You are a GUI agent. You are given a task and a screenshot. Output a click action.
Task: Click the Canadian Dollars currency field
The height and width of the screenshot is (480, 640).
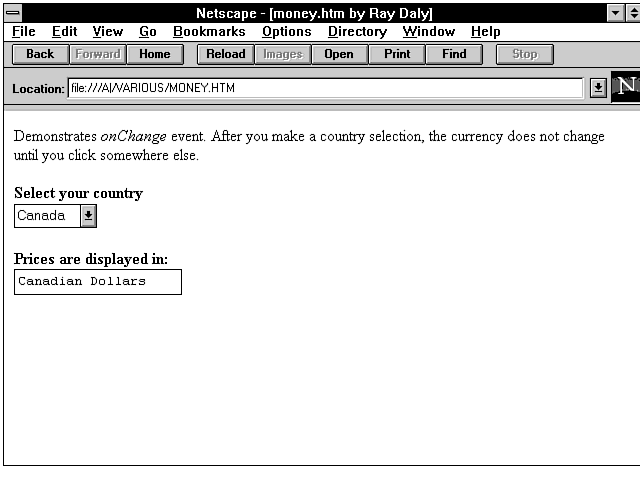[98, 282]
